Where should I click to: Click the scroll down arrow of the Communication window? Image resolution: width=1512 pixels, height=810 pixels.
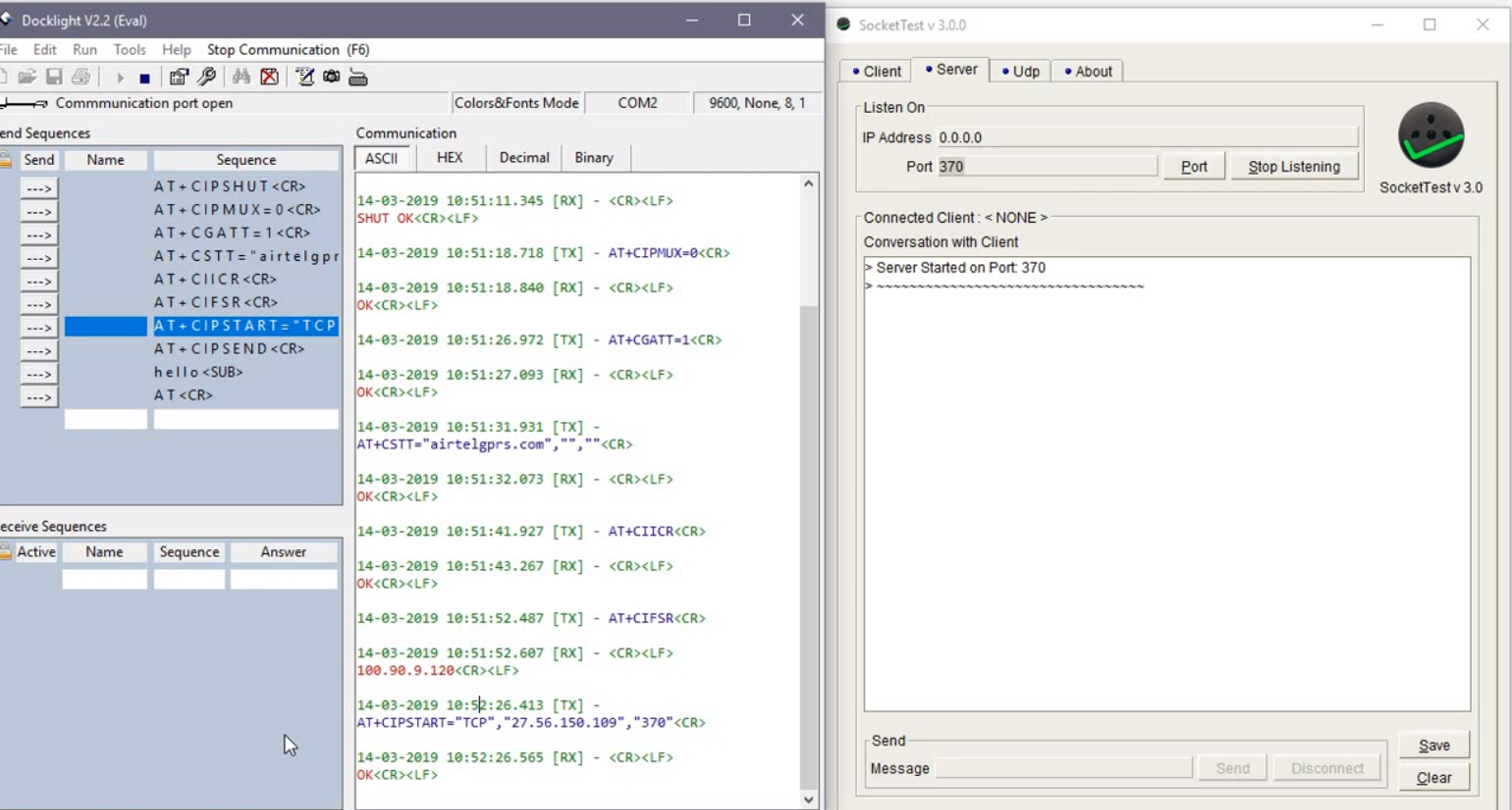pyautogui.click(x=809, y=800)
